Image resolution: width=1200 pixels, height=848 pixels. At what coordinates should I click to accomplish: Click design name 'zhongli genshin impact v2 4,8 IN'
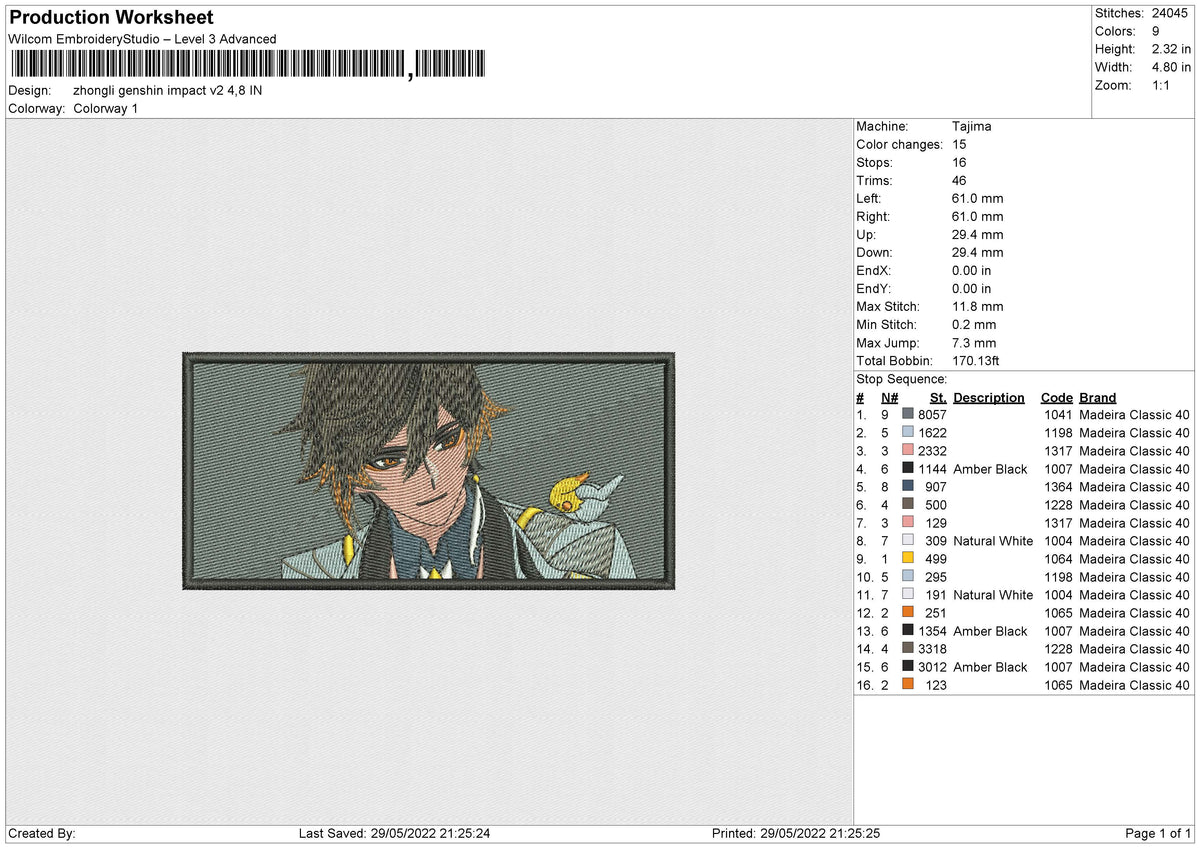(x=168, y=90)
